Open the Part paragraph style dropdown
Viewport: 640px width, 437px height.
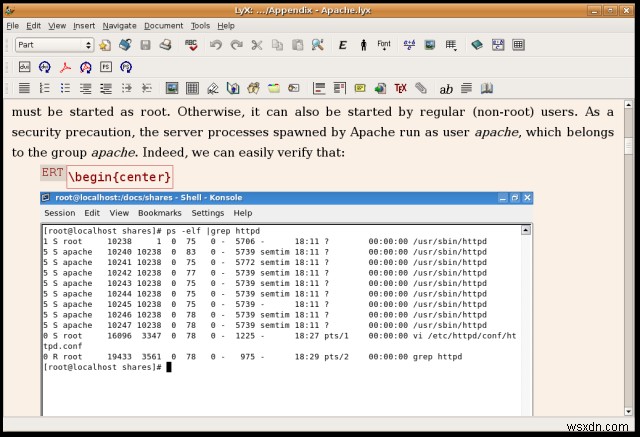pyautogui.click(x=54, y=45)
